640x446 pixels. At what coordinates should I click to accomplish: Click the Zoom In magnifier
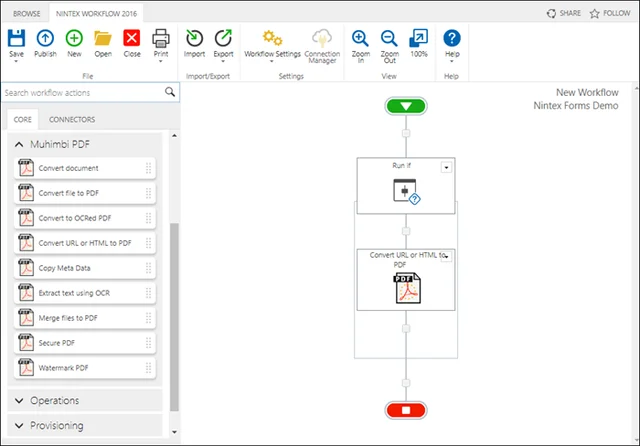click(x=360, y=38)
